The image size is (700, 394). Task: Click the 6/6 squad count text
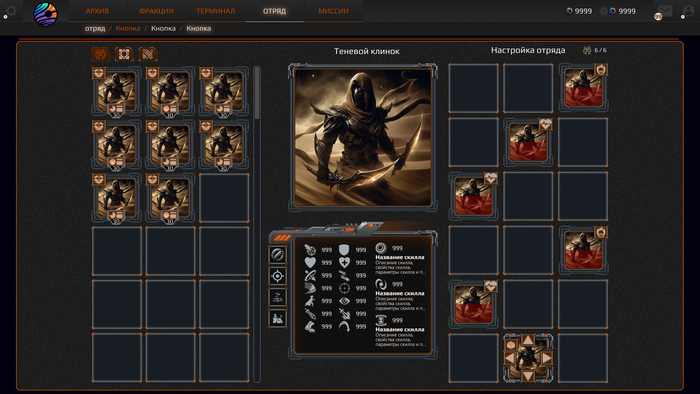[600, 50]
